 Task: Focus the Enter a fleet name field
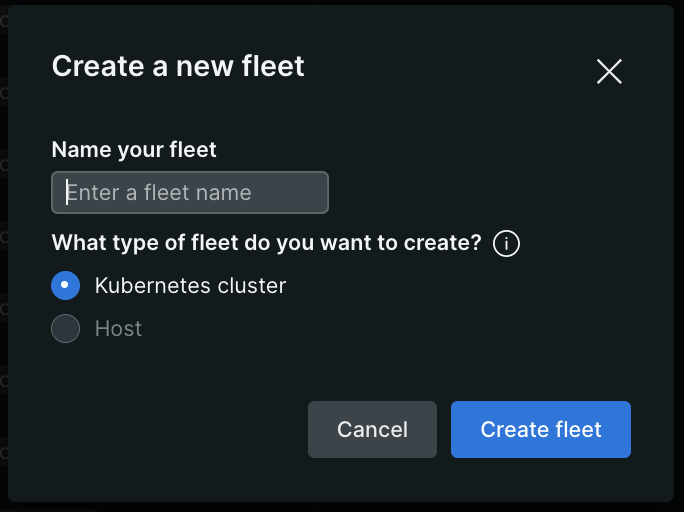(x=190, y=193)
